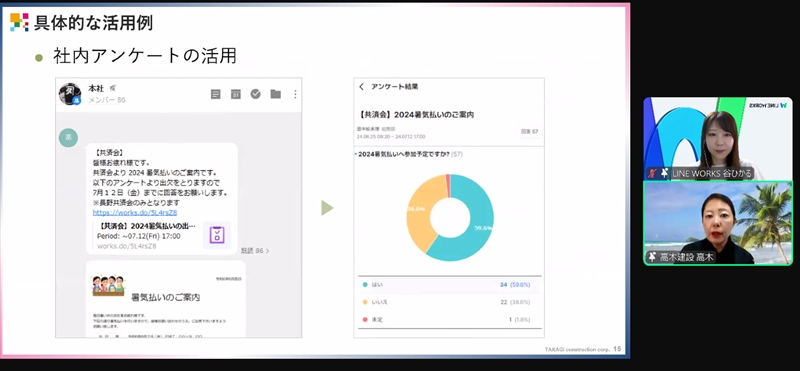Click the 本社 group avatar image
The image size is (800, 371).
(70, 94)
